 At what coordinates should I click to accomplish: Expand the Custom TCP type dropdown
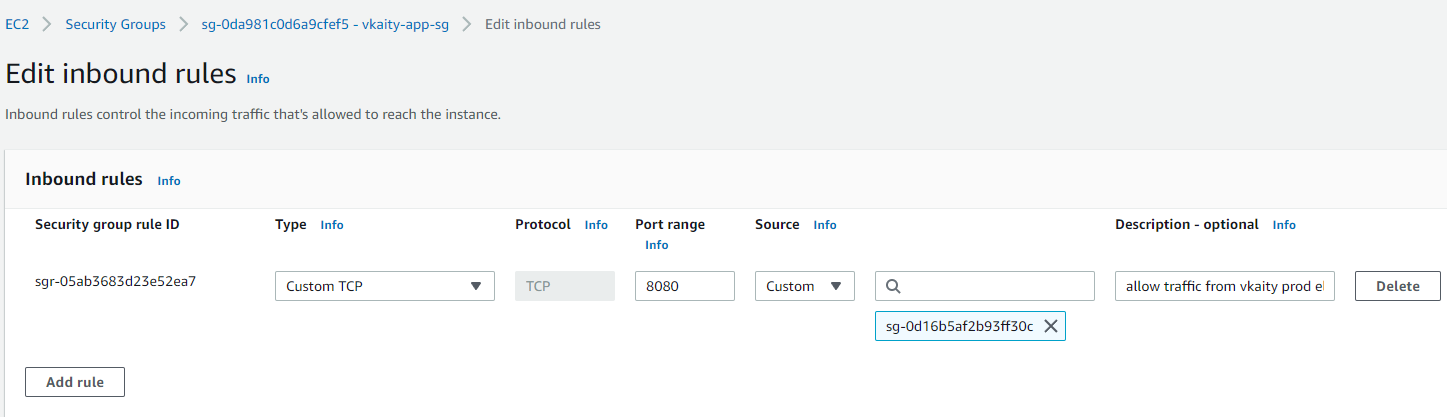[385, 286]
